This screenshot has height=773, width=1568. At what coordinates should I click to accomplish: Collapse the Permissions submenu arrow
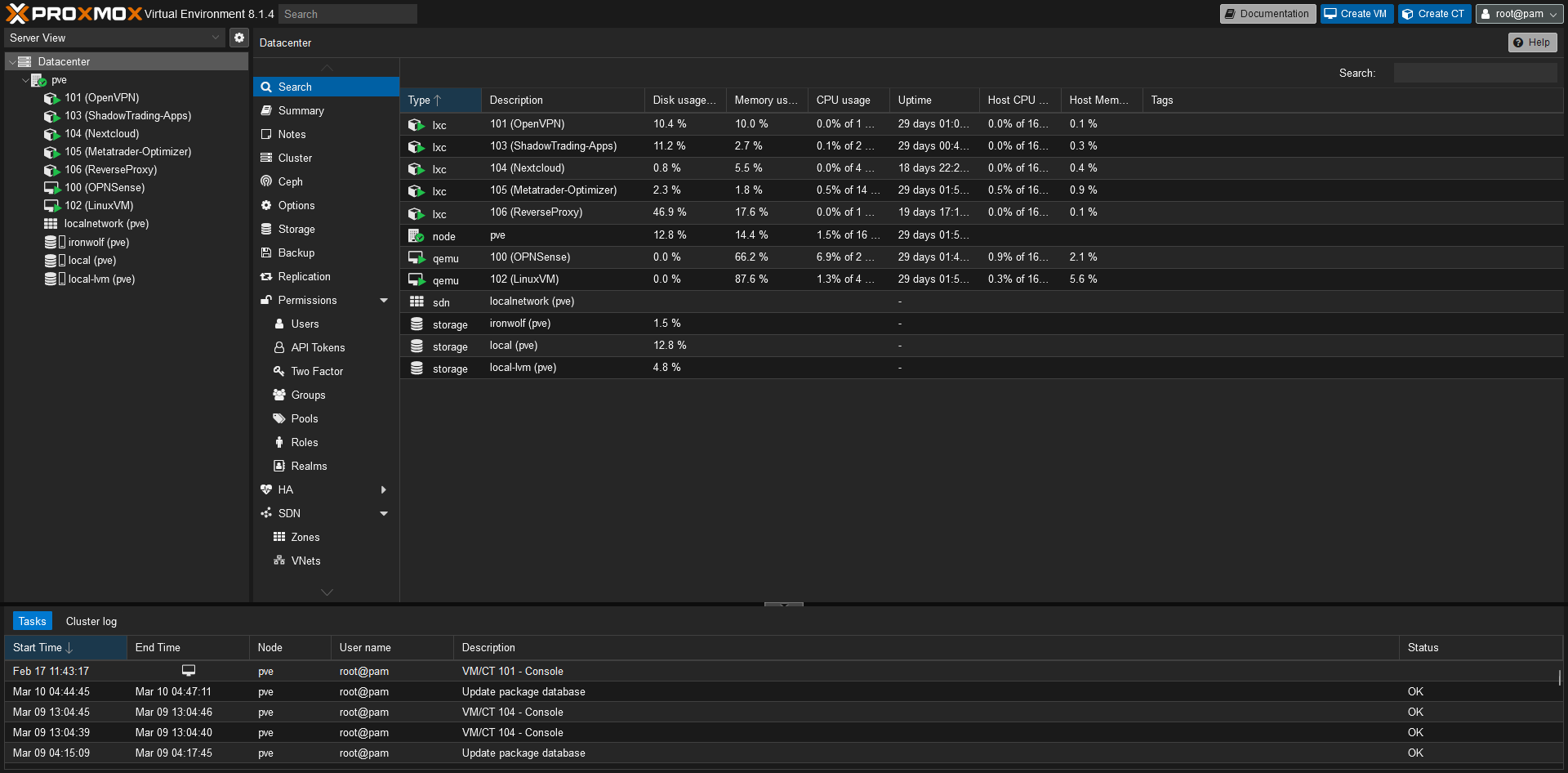click(x=384, y=300)
